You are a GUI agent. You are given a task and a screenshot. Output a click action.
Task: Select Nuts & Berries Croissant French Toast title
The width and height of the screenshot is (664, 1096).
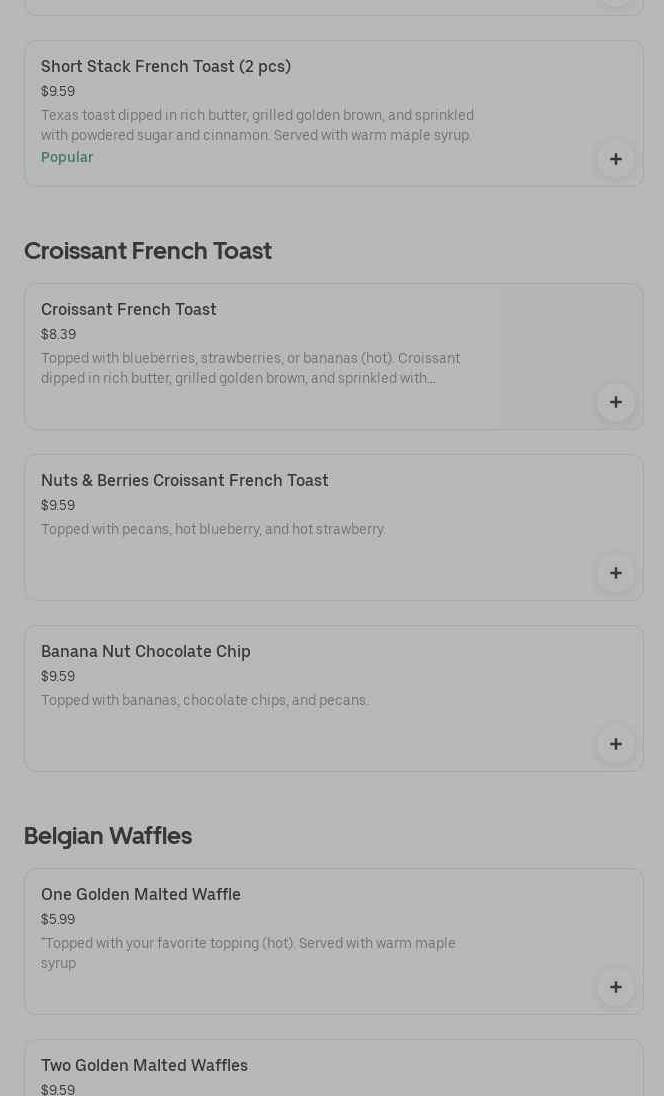coord(185,480)
